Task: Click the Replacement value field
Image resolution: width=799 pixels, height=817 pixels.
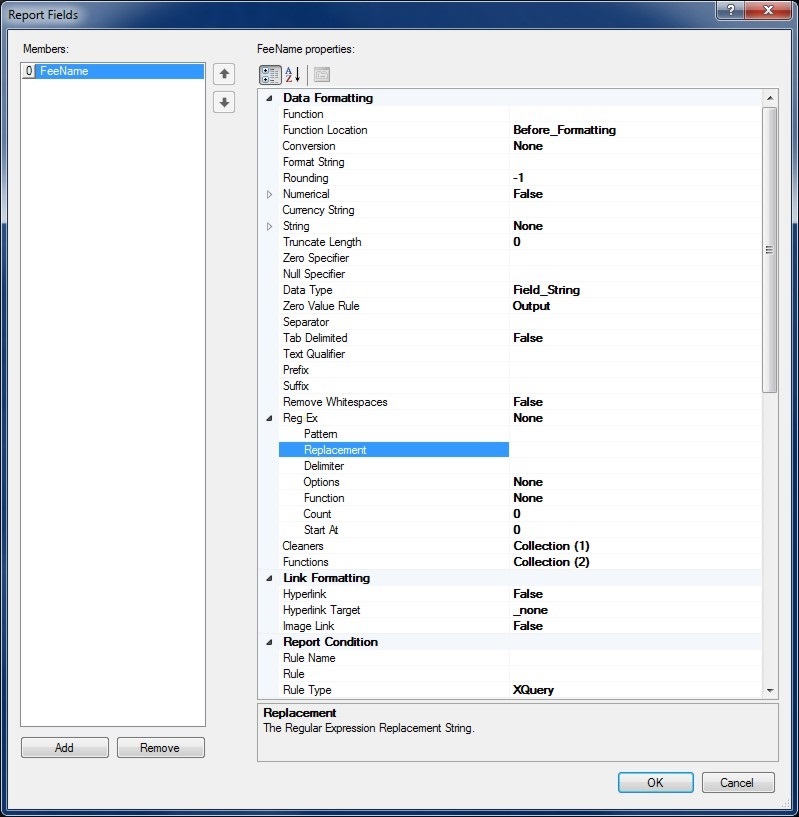Action: point(635,450)
